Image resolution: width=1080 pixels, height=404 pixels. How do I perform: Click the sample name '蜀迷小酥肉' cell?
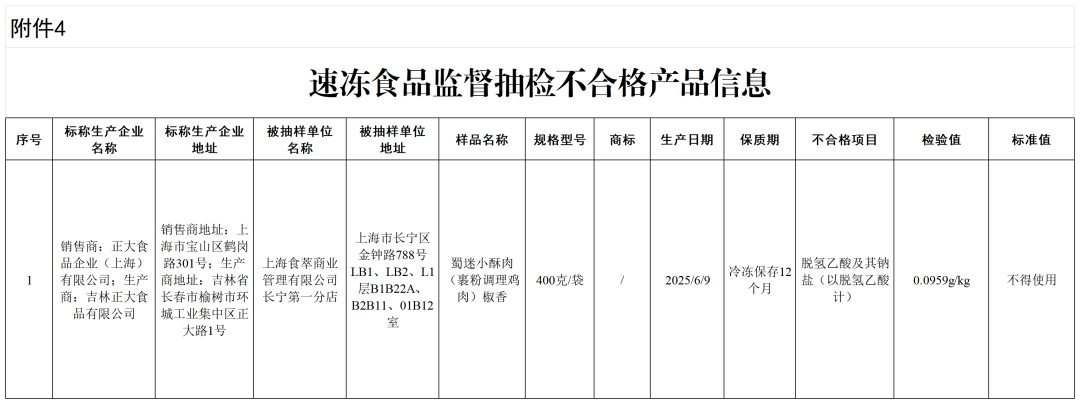(x=481, y=280)
